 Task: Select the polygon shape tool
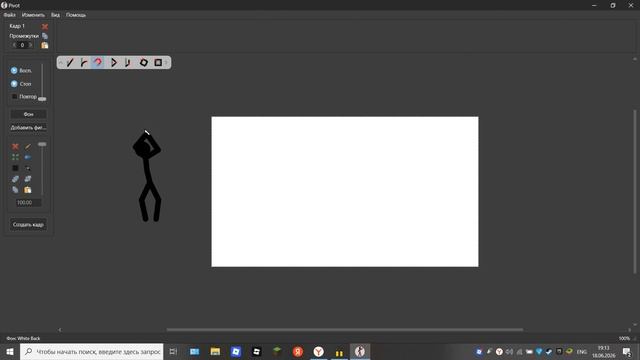(143, 62)
